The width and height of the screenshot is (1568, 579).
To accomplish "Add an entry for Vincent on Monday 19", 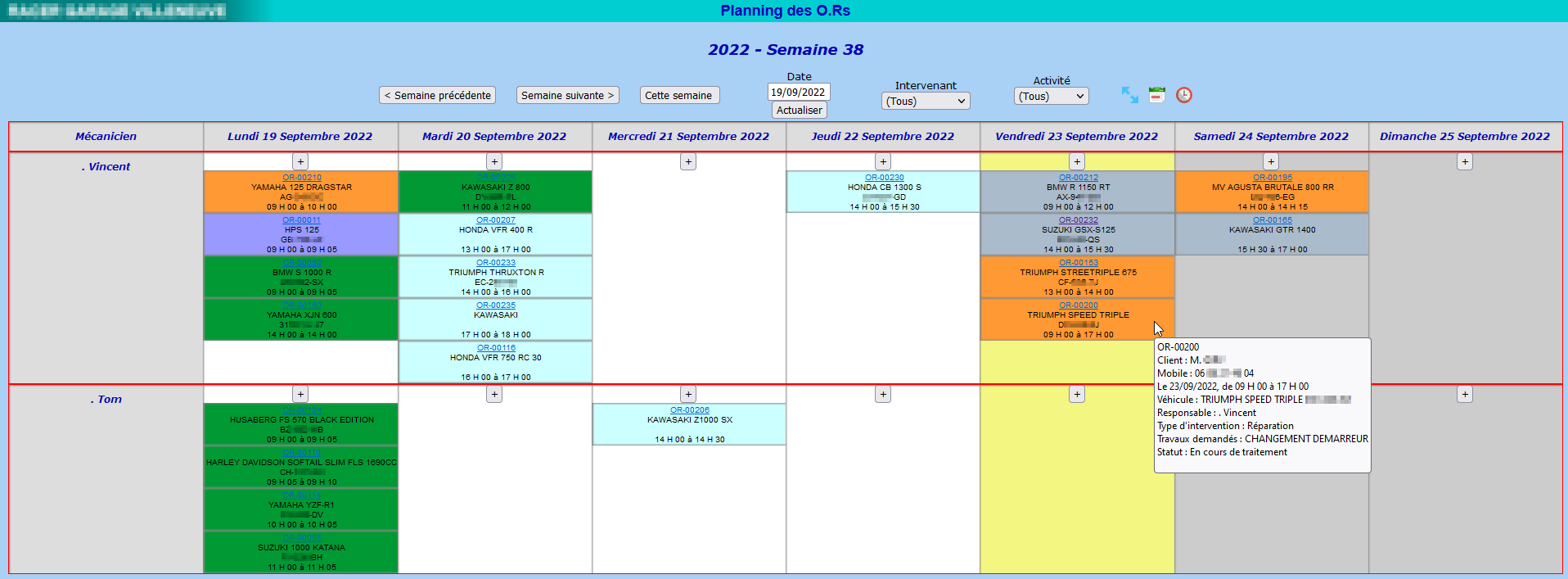I will coord(300,162).
